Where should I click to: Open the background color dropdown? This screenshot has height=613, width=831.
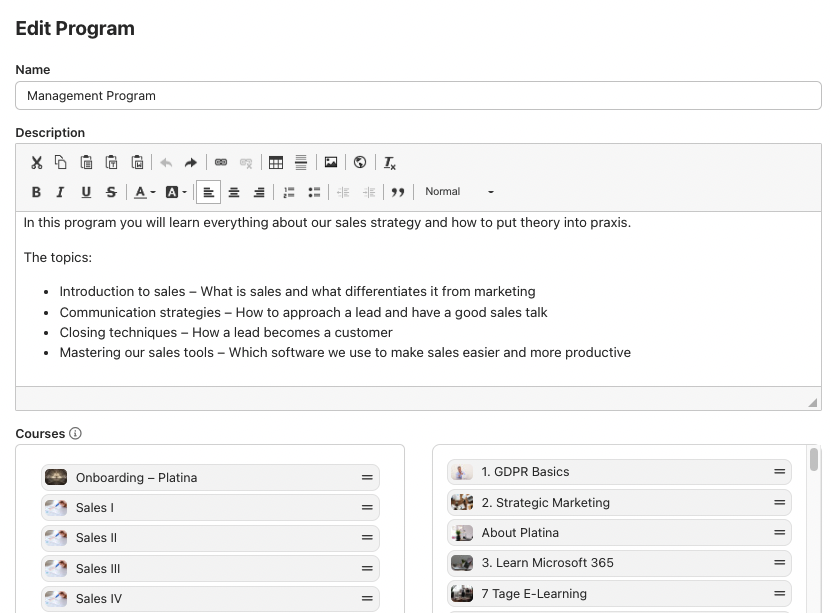tap(175, 192)
